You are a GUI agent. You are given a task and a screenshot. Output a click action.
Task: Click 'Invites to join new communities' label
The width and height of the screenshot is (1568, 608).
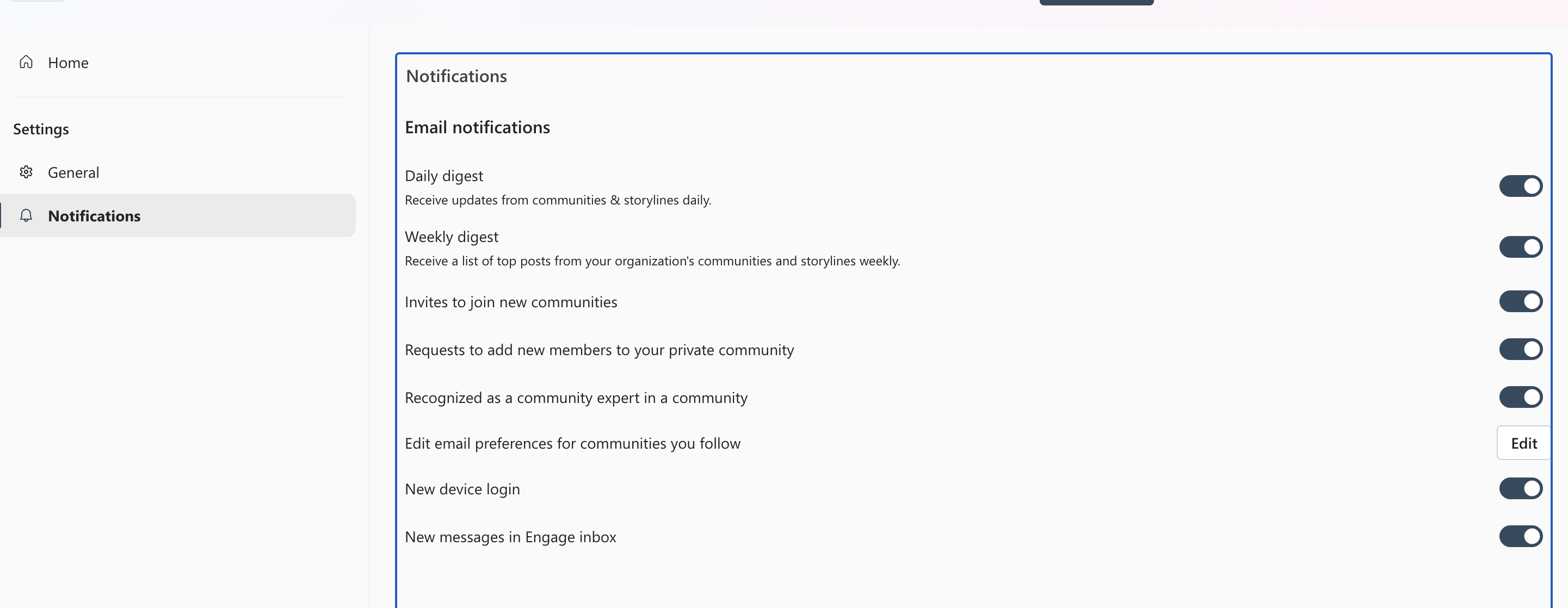(x=511, y=302)
